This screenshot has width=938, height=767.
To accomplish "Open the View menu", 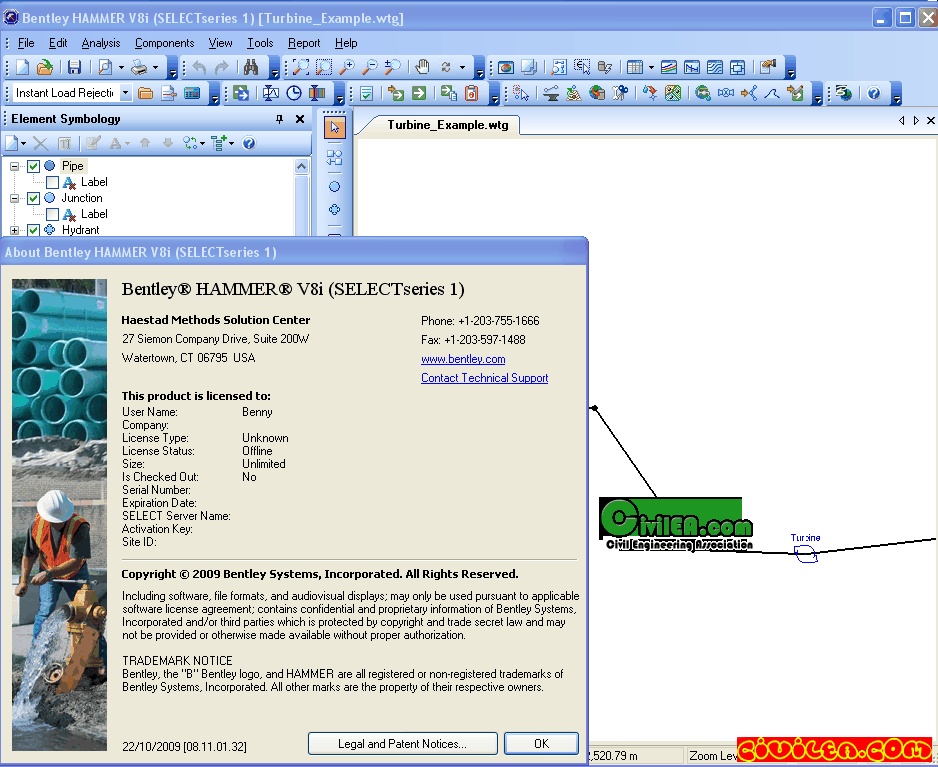I will pos(220,43).
